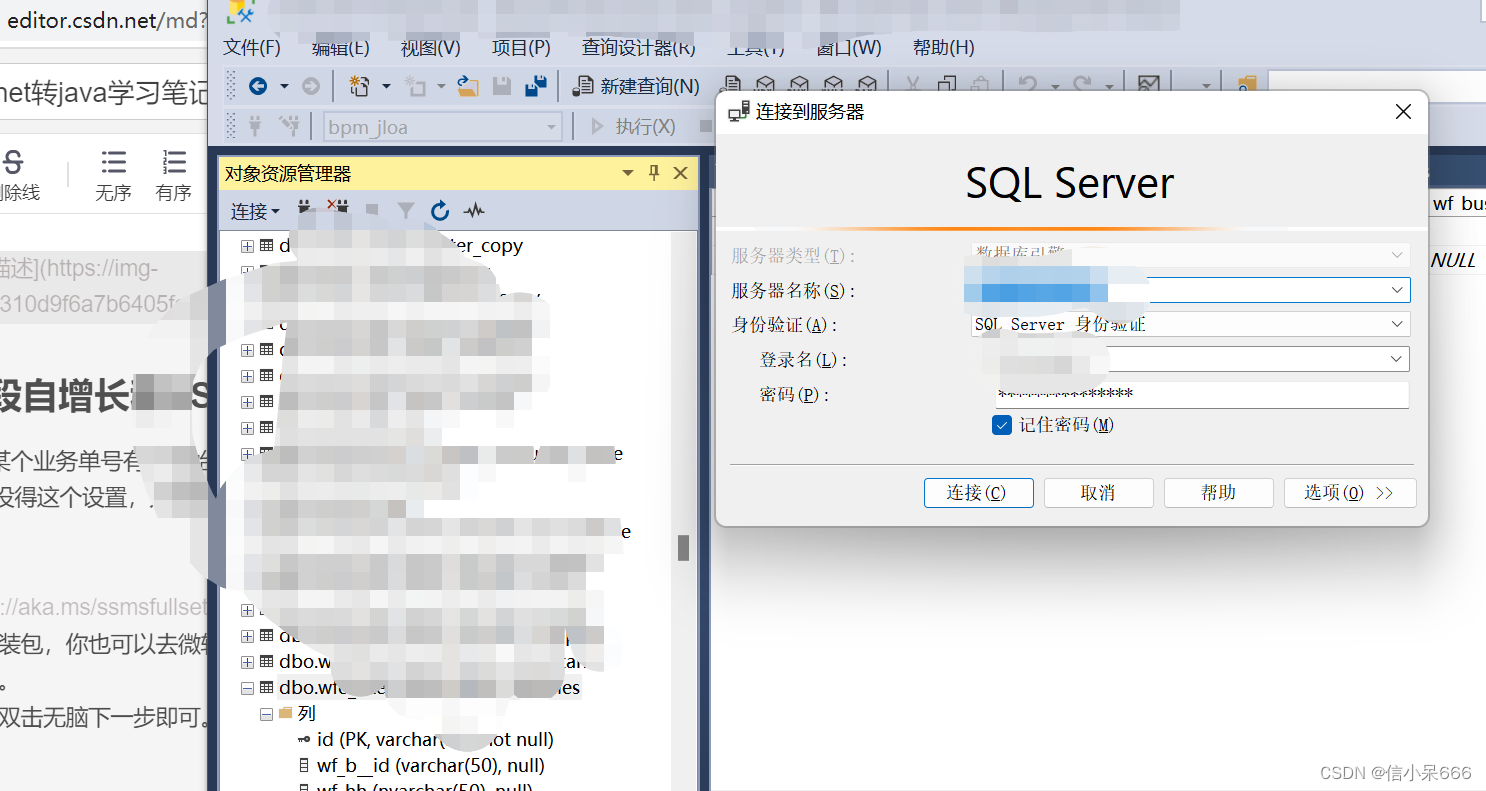Click the navigate backward arrow icon
This screenshot has width=1486, height=791.
(x=258, y=87)
